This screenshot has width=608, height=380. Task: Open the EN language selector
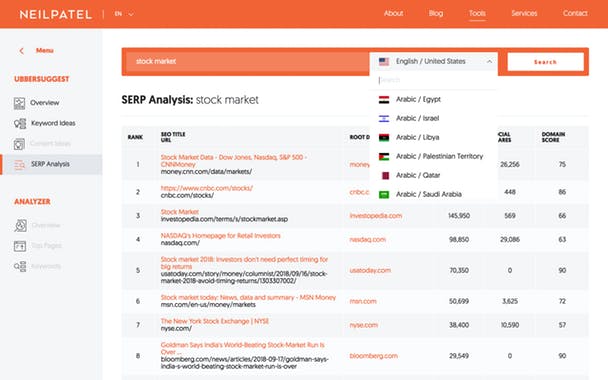pos(124,14)
